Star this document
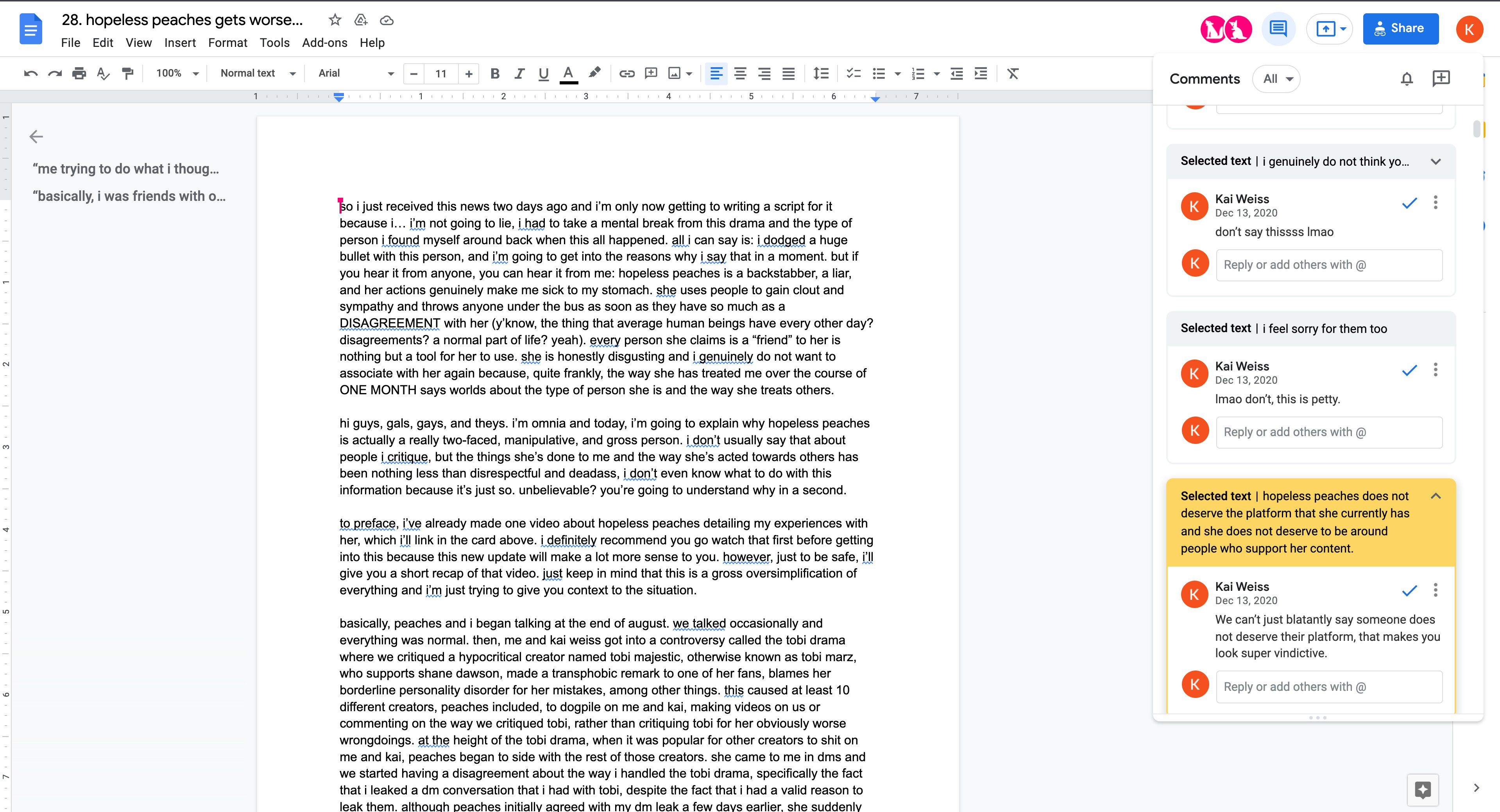This screenshot has height=812, width=1500. pyautogui.click(x=335, y=20)
